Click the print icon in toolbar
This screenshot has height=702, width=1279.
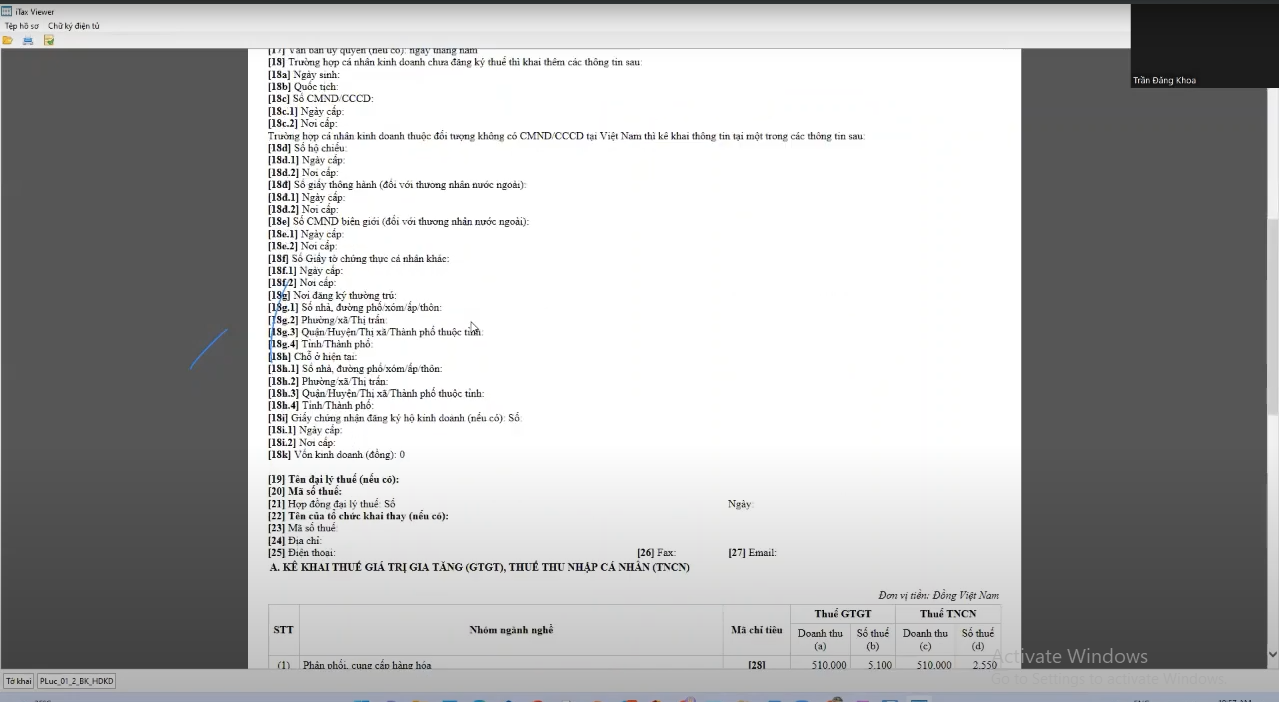click(28, 40)
